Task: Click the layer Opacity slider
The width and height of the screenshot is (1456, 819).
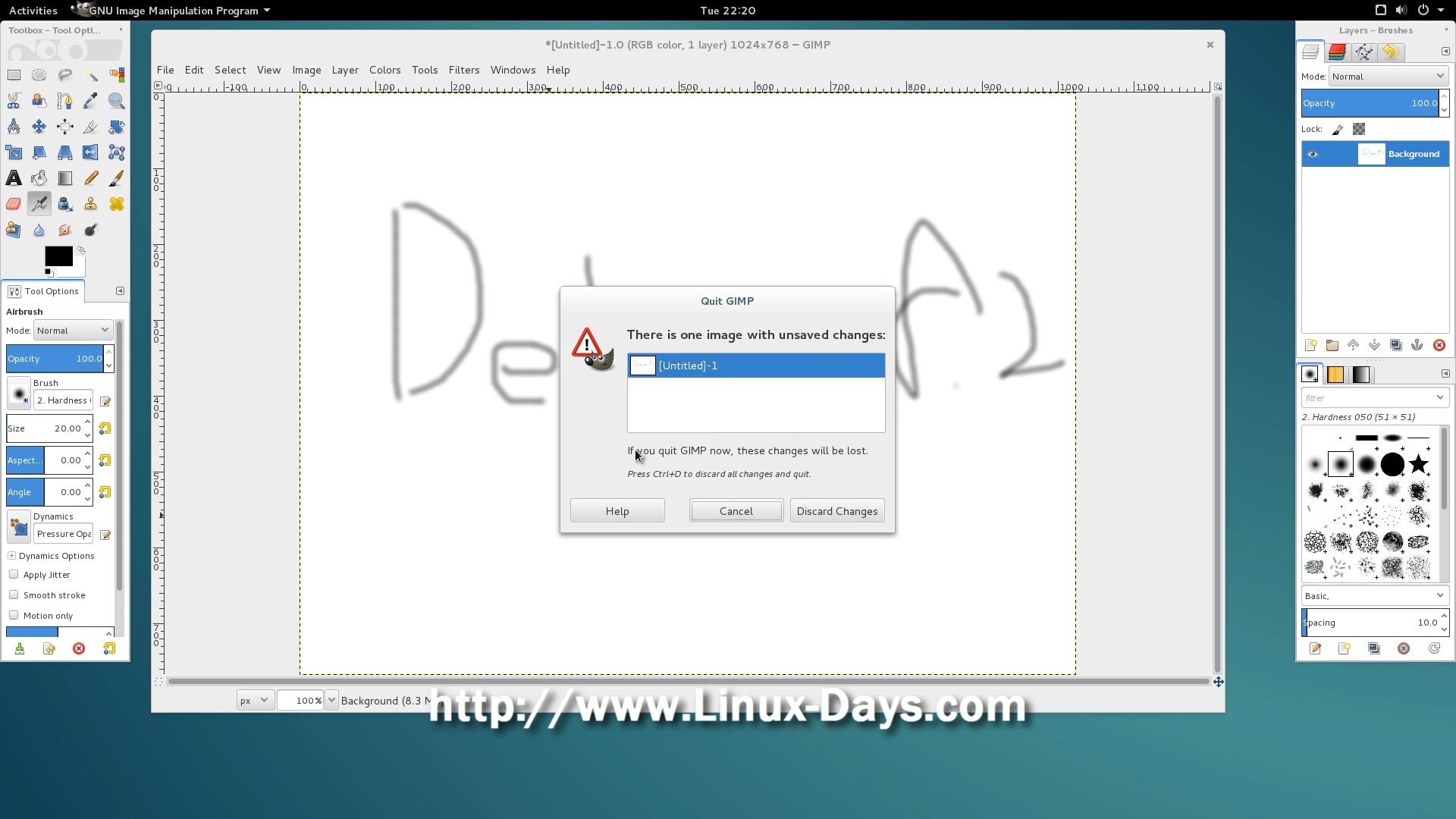Action: pyautogui.click(x=1370, y=103)
